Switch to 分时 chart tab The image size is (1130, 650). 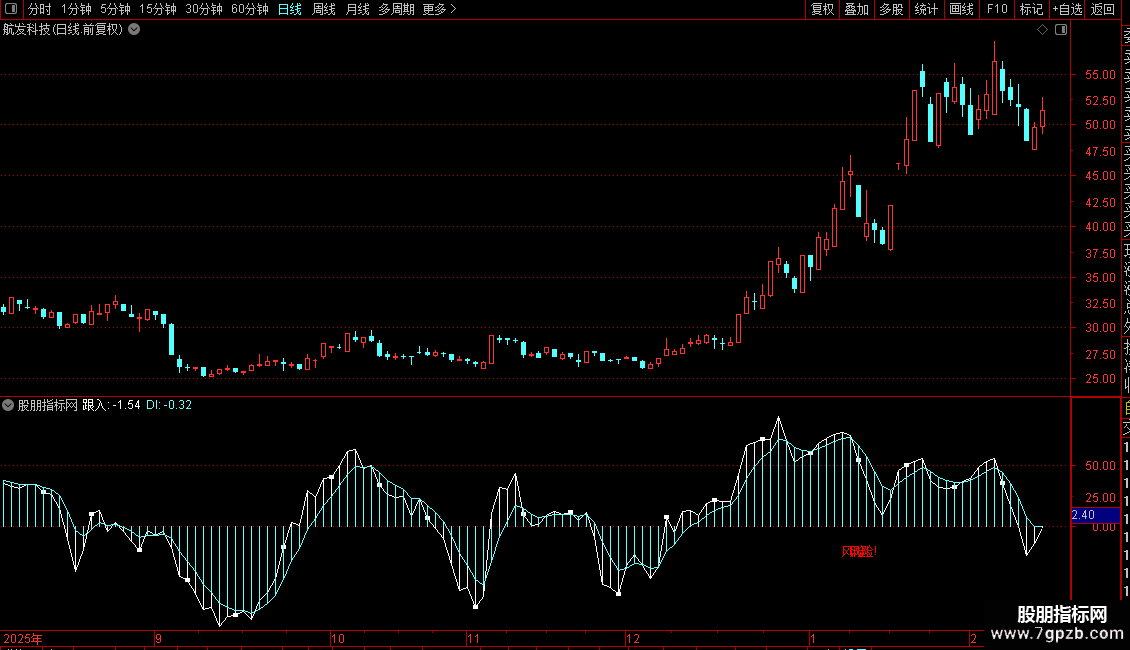40,9
